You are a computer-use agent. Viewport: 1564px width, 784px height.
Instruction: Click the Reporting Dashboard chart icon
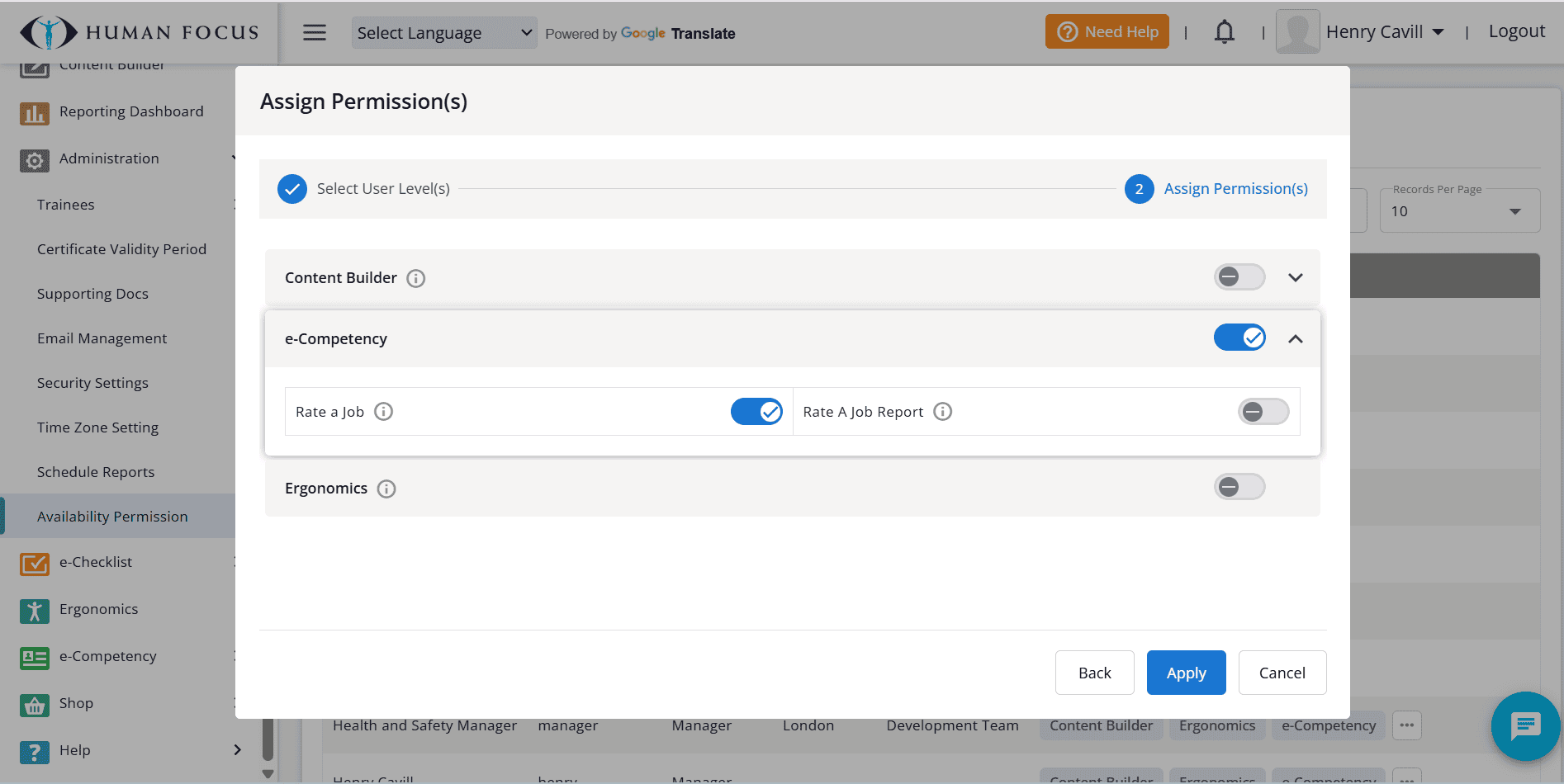coord(34,113)
